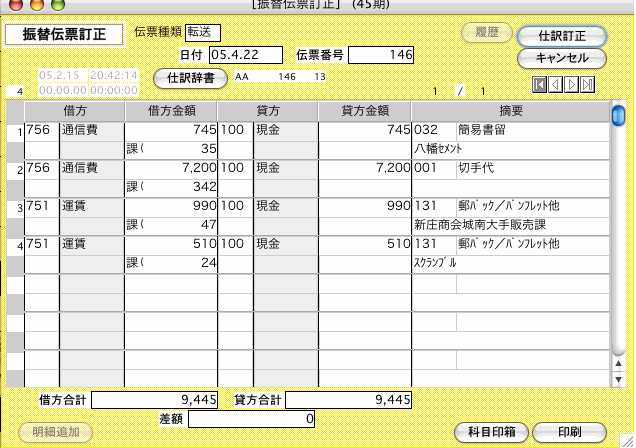The width and height of the screenshot is (636, 448).
Task: Go to next record arrow icon
Action: click(572, 85)
